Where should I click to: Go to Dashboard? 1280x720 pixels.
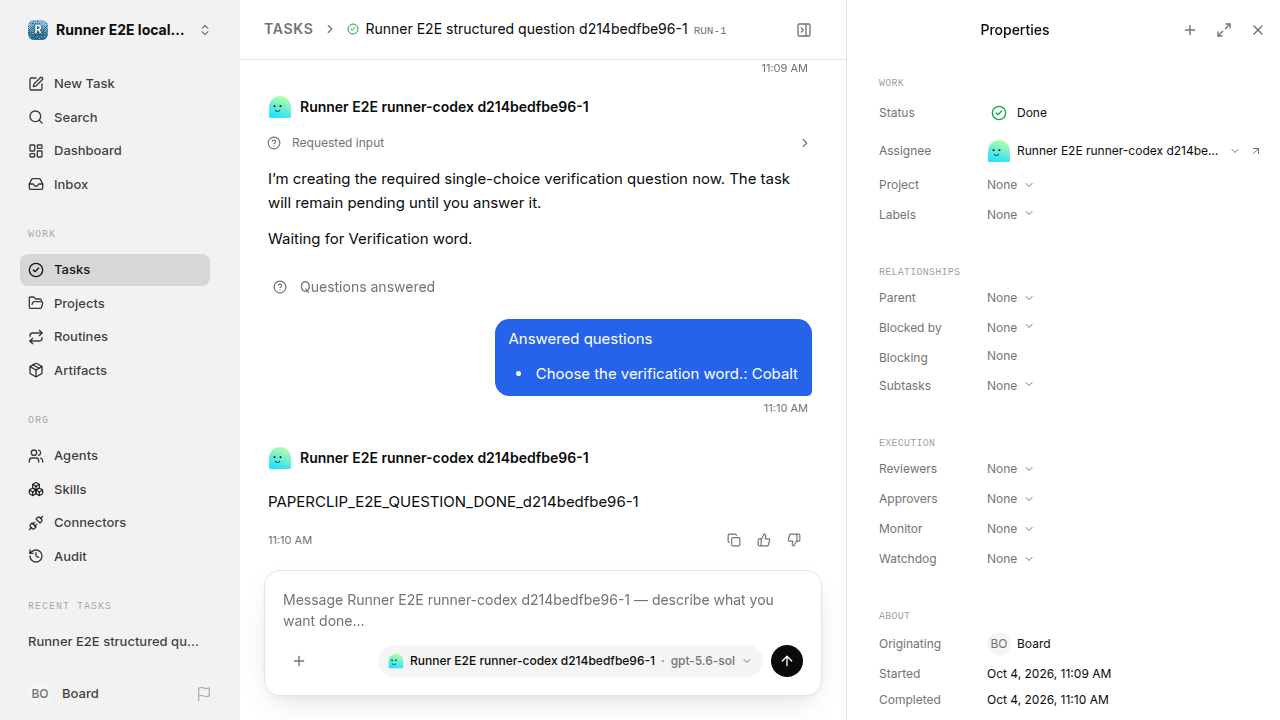click(115, 151)
